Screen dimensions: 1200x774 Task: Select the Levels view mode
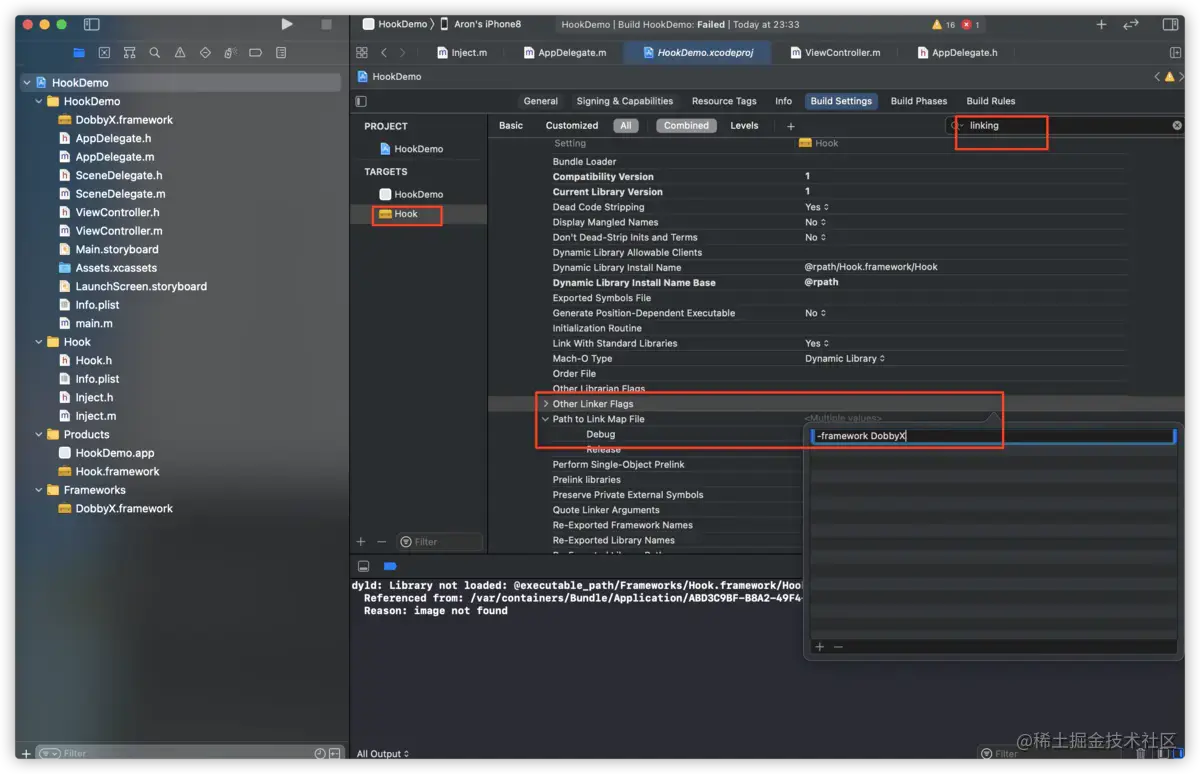pyautogui.click(x=744, y=126)
